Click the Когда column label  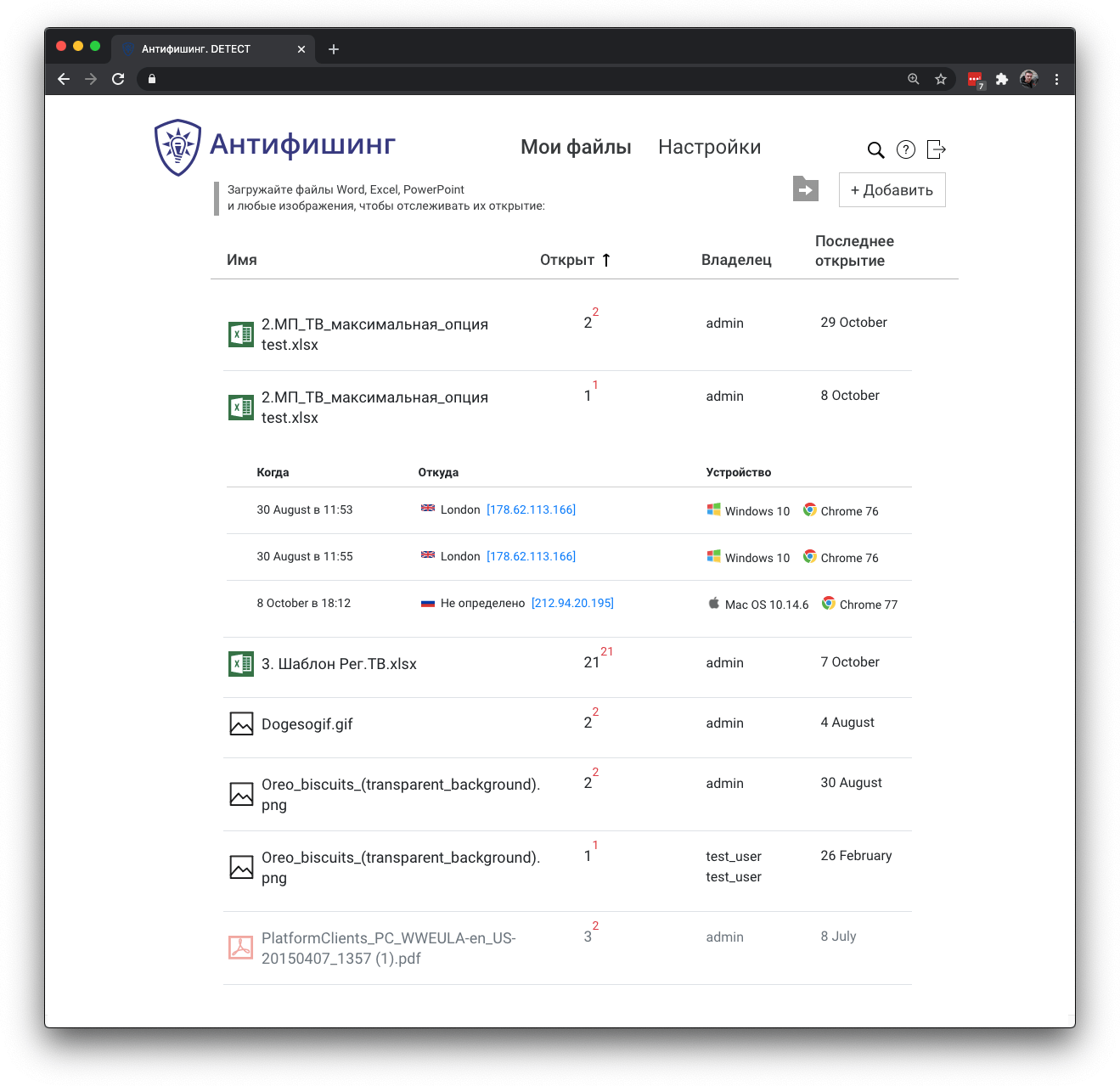(x=273, y=472)
